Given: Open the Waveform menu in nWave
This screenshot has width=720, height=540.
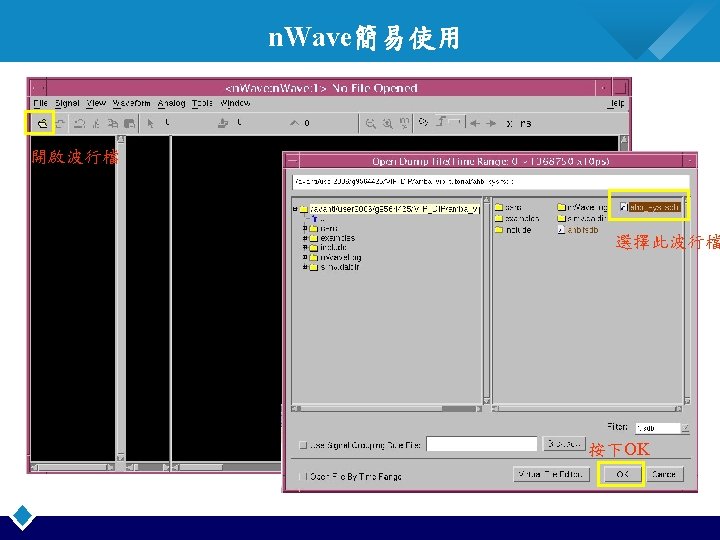Looking at the screenshot, I should [131, 103].
